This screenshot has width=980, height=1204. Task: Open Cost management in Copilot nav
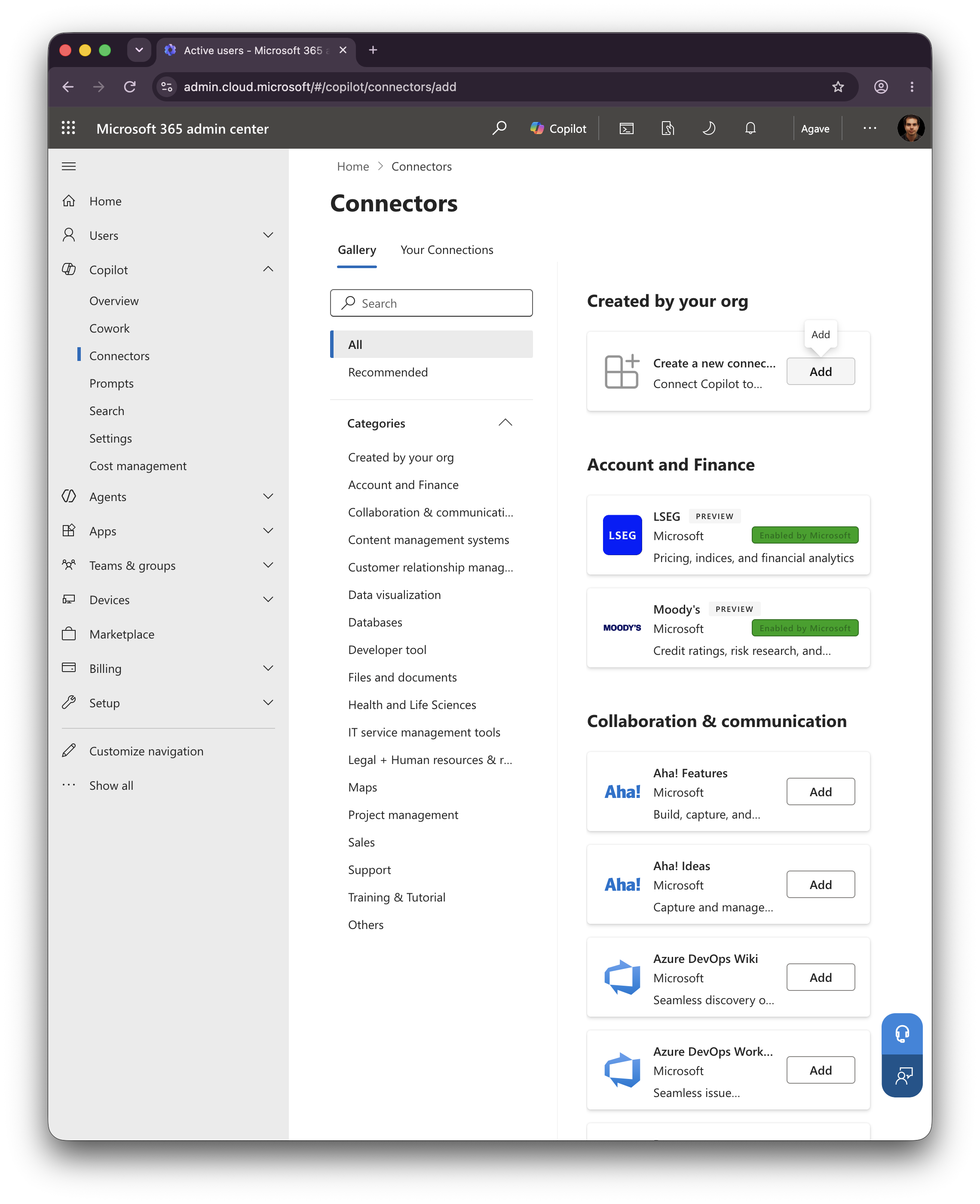138,466
